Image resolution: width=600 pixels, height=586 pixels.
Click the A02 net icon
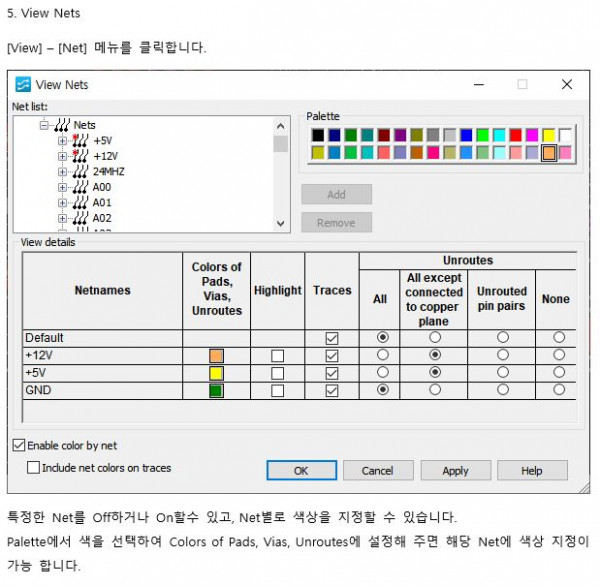[x=79, y=218]
